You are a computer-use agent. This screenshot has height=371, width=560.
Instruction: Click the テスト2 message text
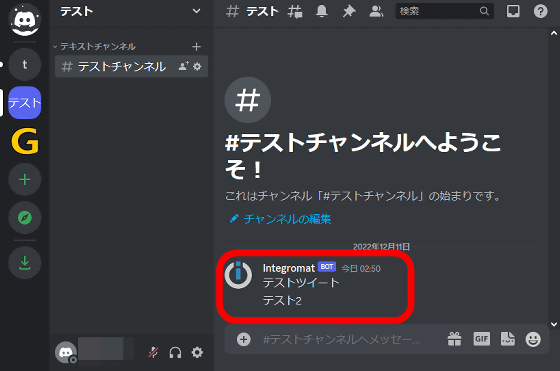tap(282, 301)
